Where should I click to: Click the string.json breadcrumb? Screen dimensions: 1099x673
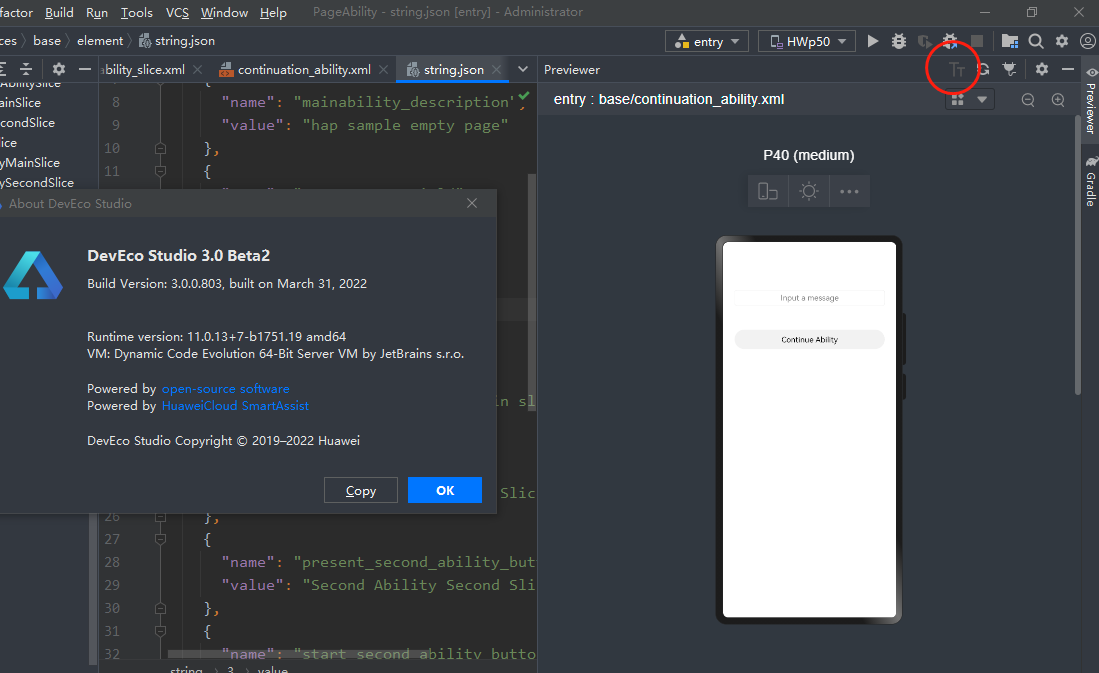pyautogui.click(x=177, y=41)
